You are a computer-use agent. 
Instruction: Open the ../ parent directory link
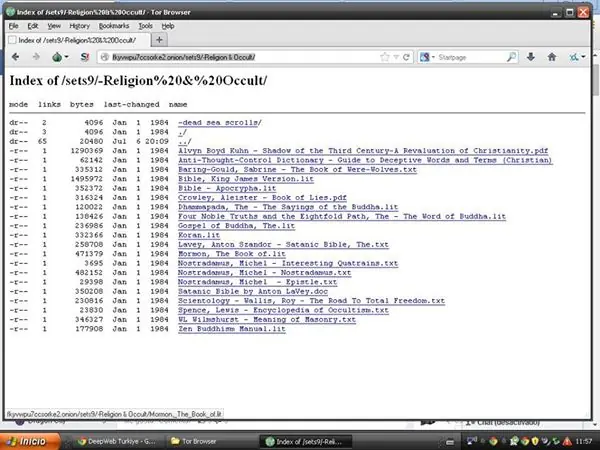click(184, 142)
